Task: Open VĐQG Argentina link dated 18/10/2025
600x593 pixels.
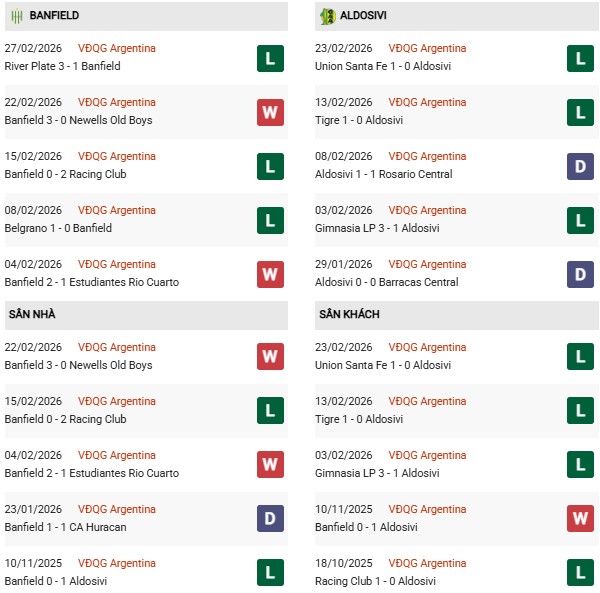Action: (x=427, y=563)
